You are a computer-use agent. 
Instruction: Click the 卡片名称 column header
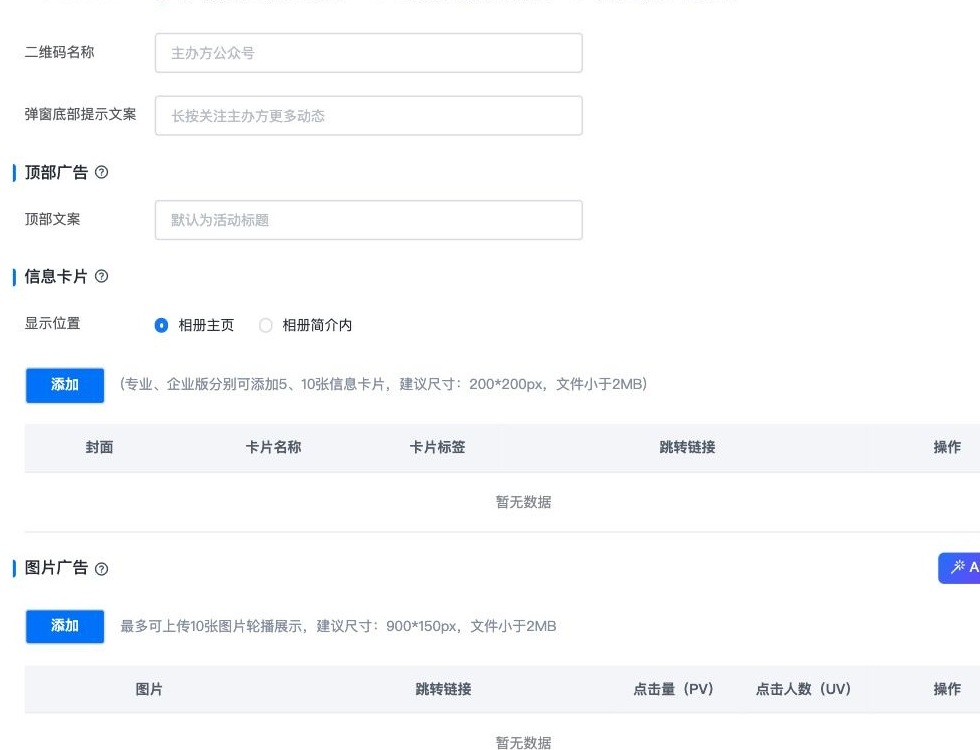(273, 448)
